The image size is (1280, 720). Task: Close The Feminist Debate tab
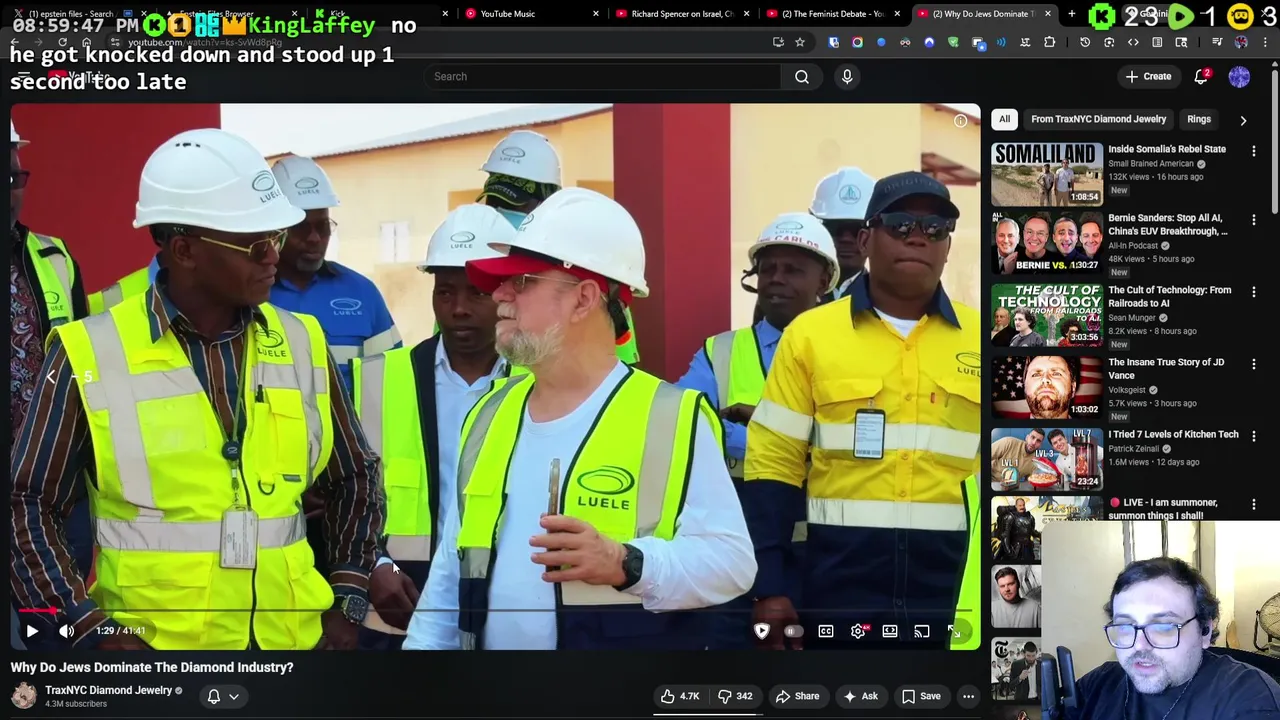[x=897, y=14]
